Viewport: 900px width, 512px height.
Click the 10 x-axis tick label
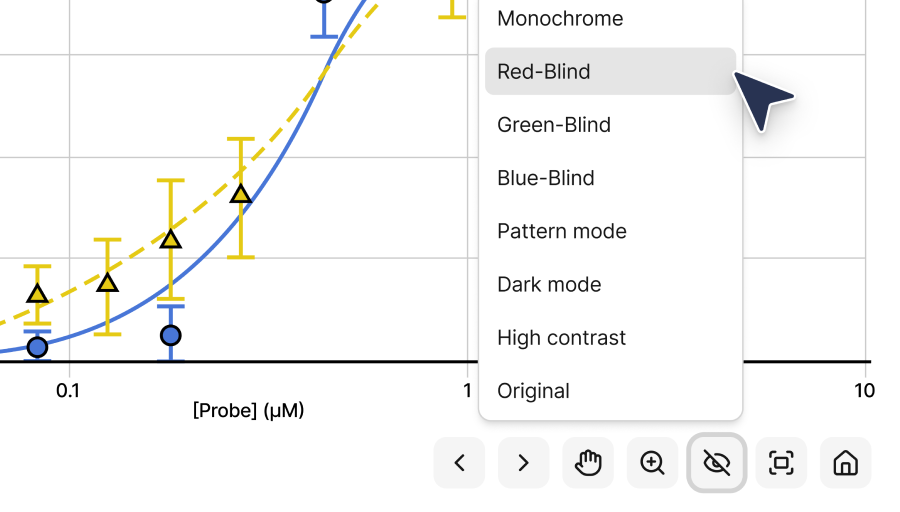[x=864, y=390]
